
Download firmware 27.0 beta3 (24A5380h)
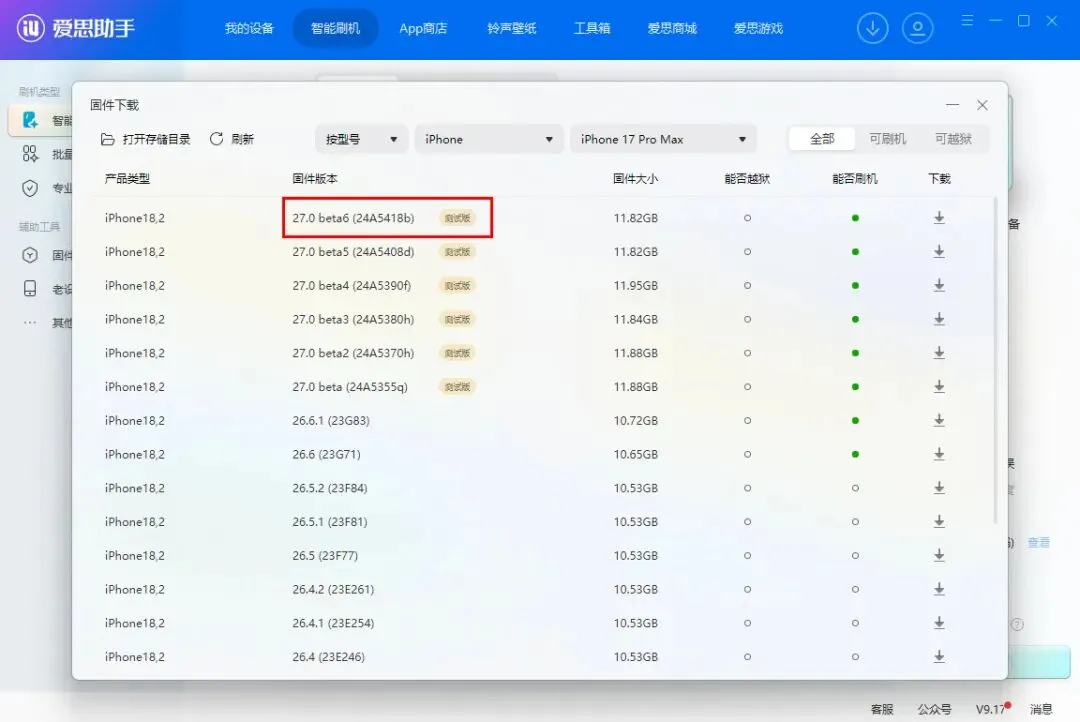pos(939,319)
